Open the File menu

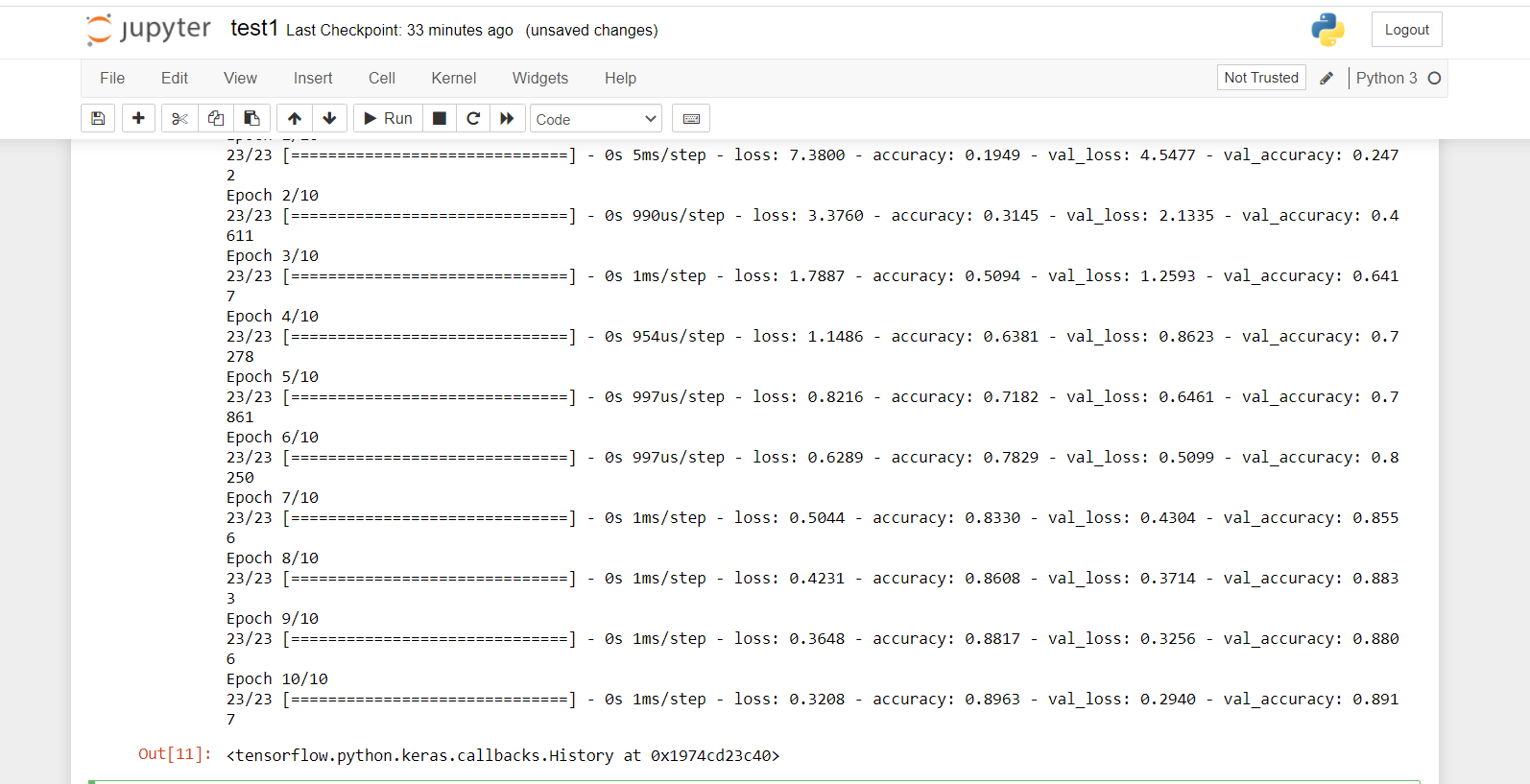pyautogui.click(x=112, y=78)
